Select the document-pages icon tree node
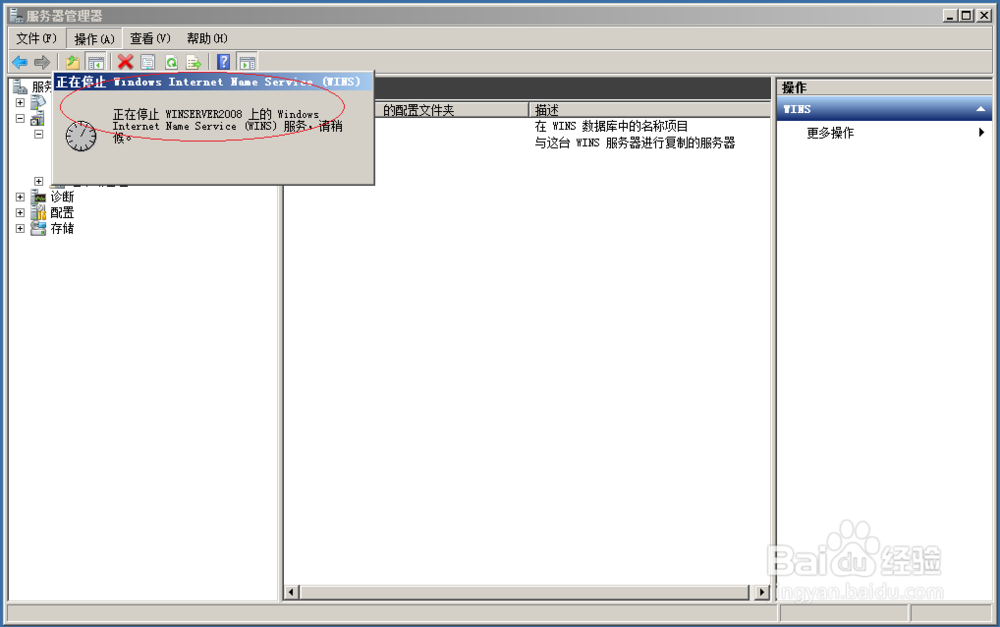This screenshot has width=1000, height=627. click(x=38, y=102)
